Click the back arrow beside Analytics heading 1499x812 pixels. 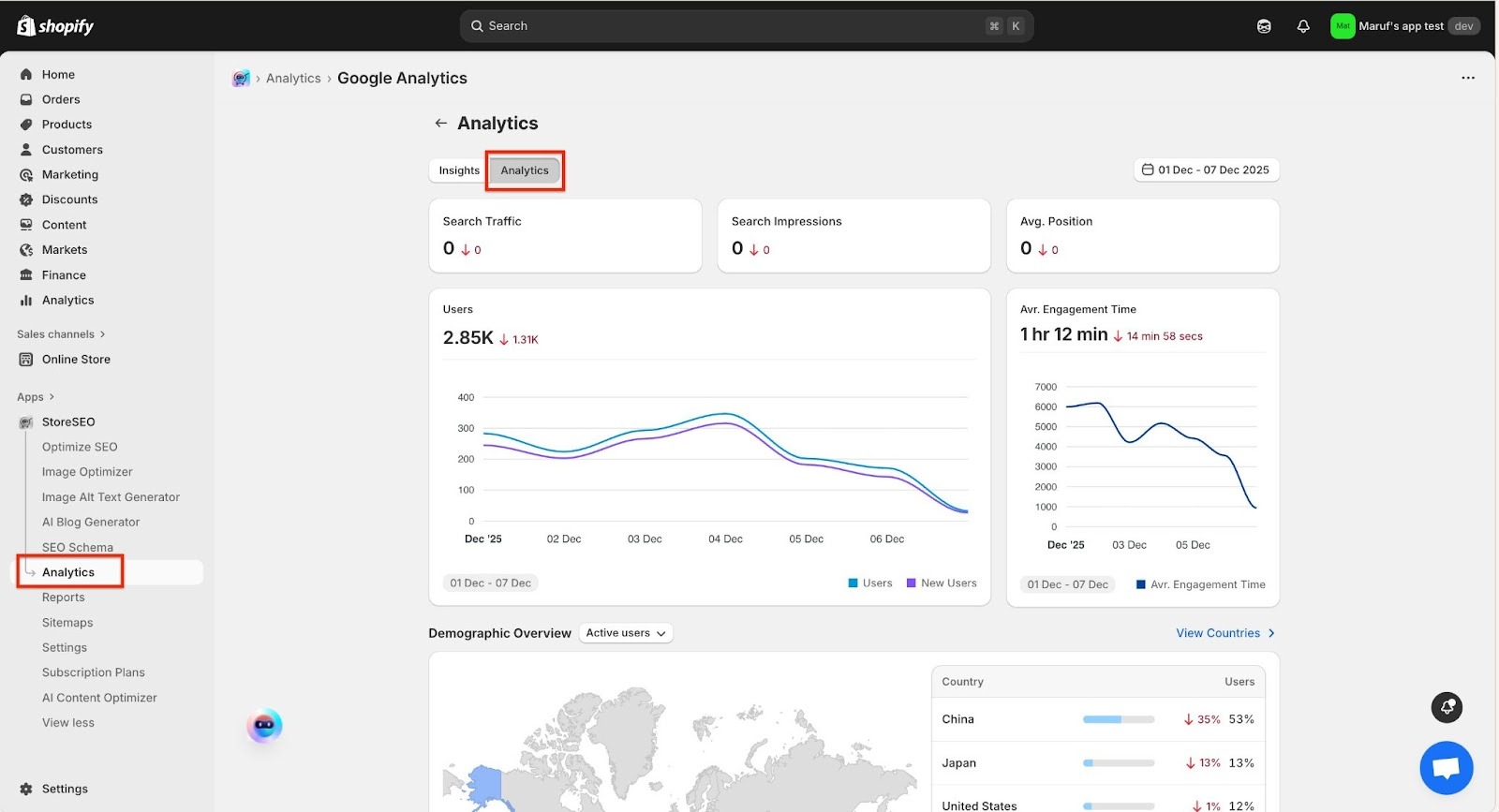[440, 123]
